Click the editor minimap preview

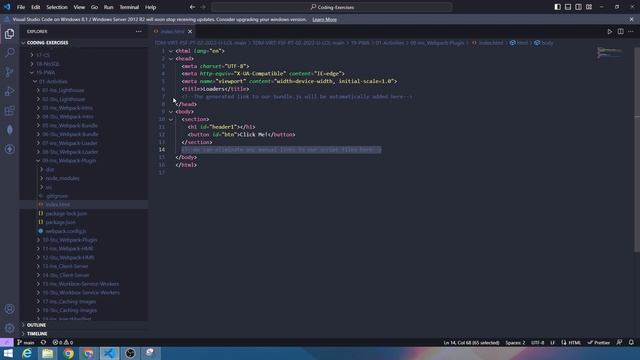pos(609,53)
